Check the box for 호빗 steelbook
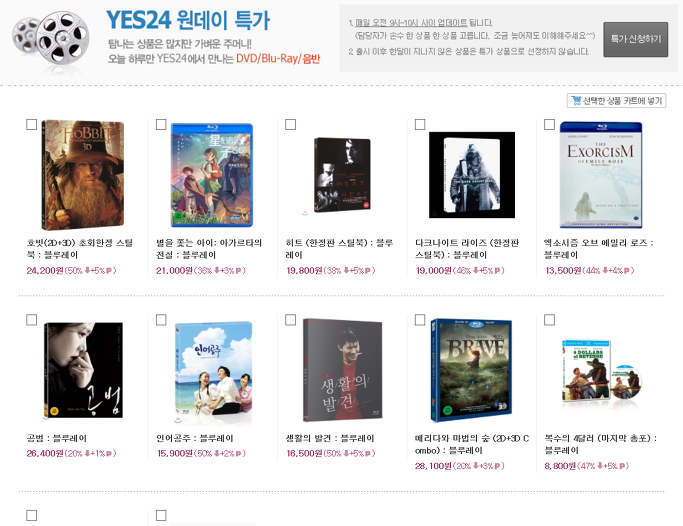Viewport: 683px width, 526px height. [x=31, y=125]
